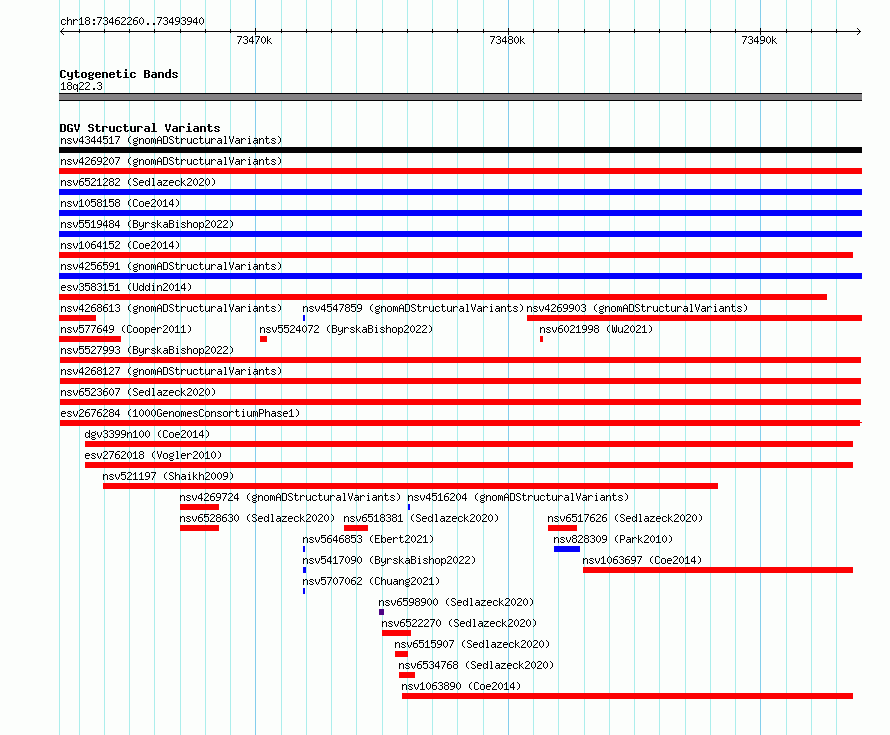Click the 73480k ruler position label
Image resolution: width=890 pixels, height=735 pixels.
(507, 40)
